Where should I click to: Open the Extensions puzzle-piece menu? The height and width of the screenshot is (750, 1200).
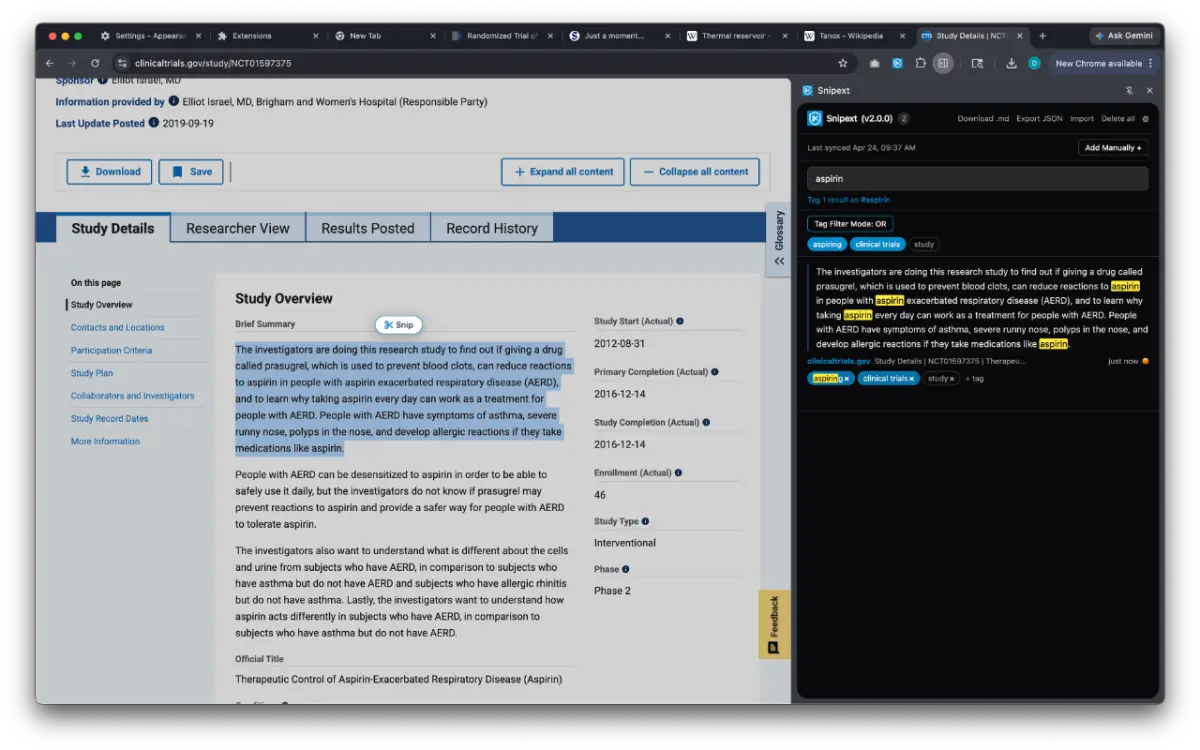pos(920,63)
